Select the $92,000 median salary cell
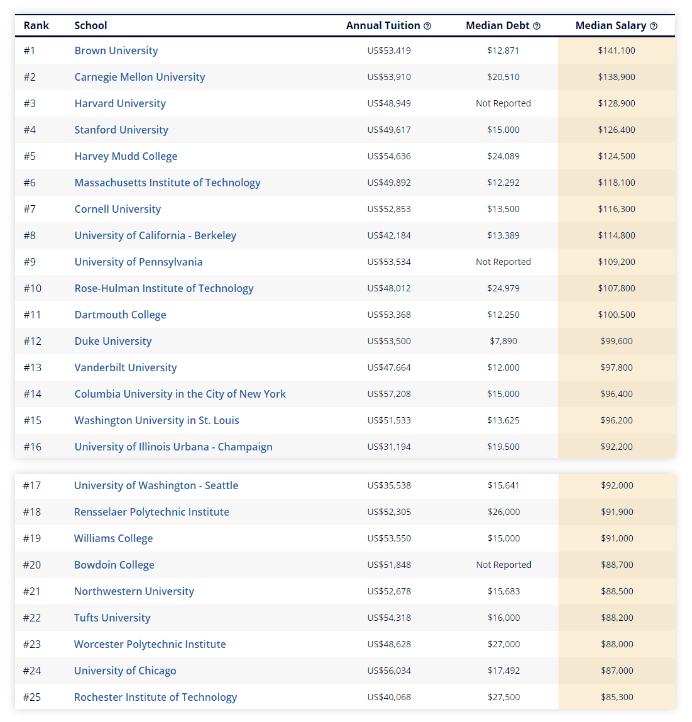This screenshot has width=692, height=722. click(x=617, y=486)
